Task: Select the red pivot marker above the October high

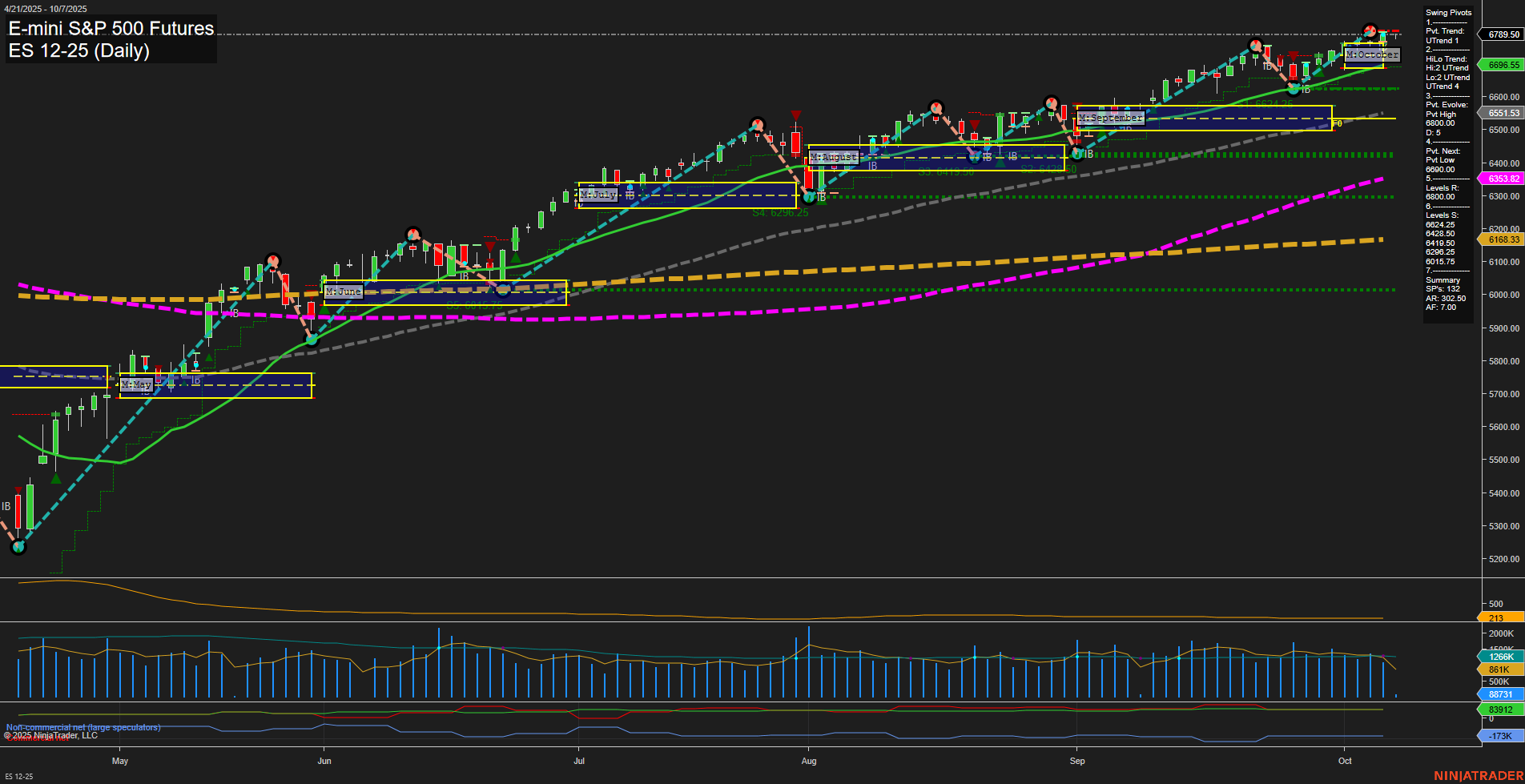Action: [1370, 31]
